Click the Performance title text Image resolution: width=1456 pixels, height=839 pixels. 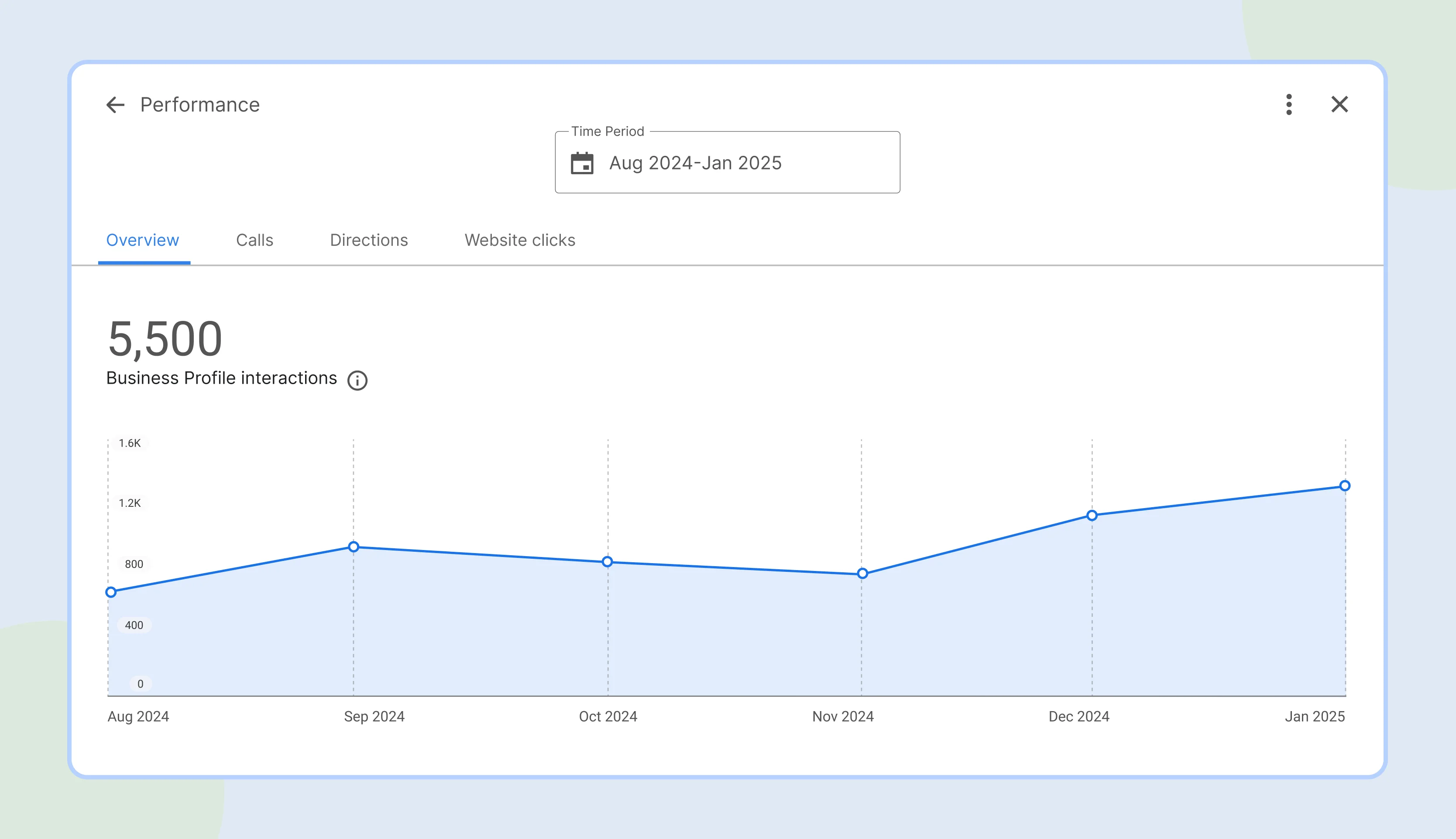(x=200, y=105)
